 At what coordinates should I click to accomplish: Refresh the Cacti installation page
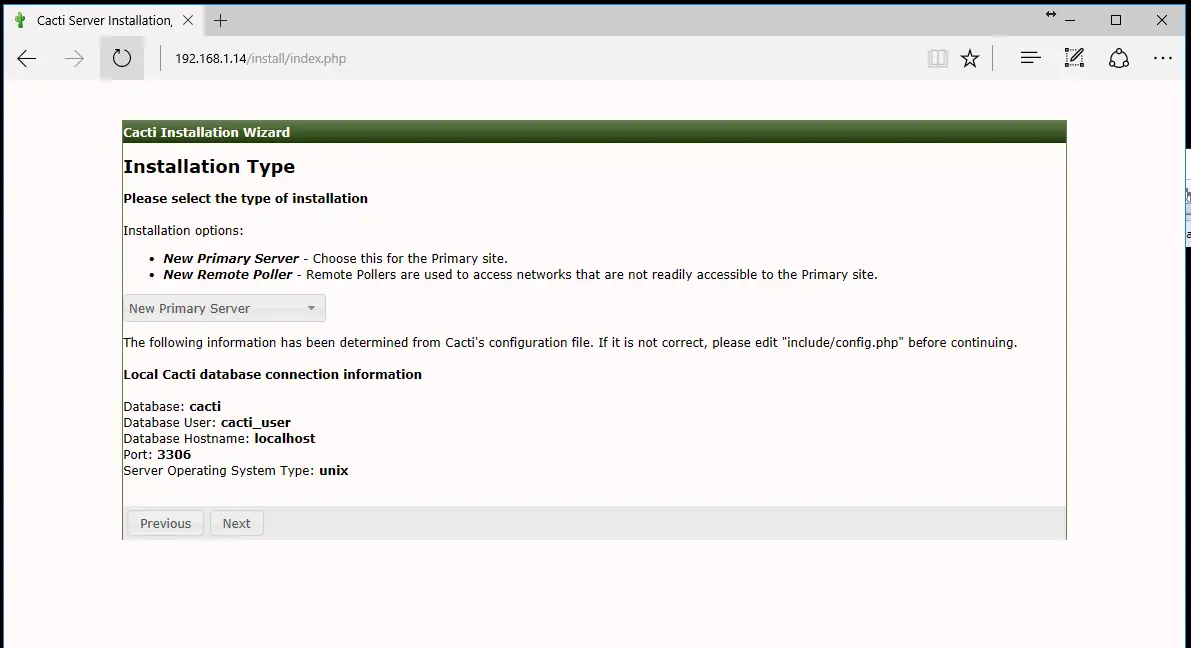point(122,58)
